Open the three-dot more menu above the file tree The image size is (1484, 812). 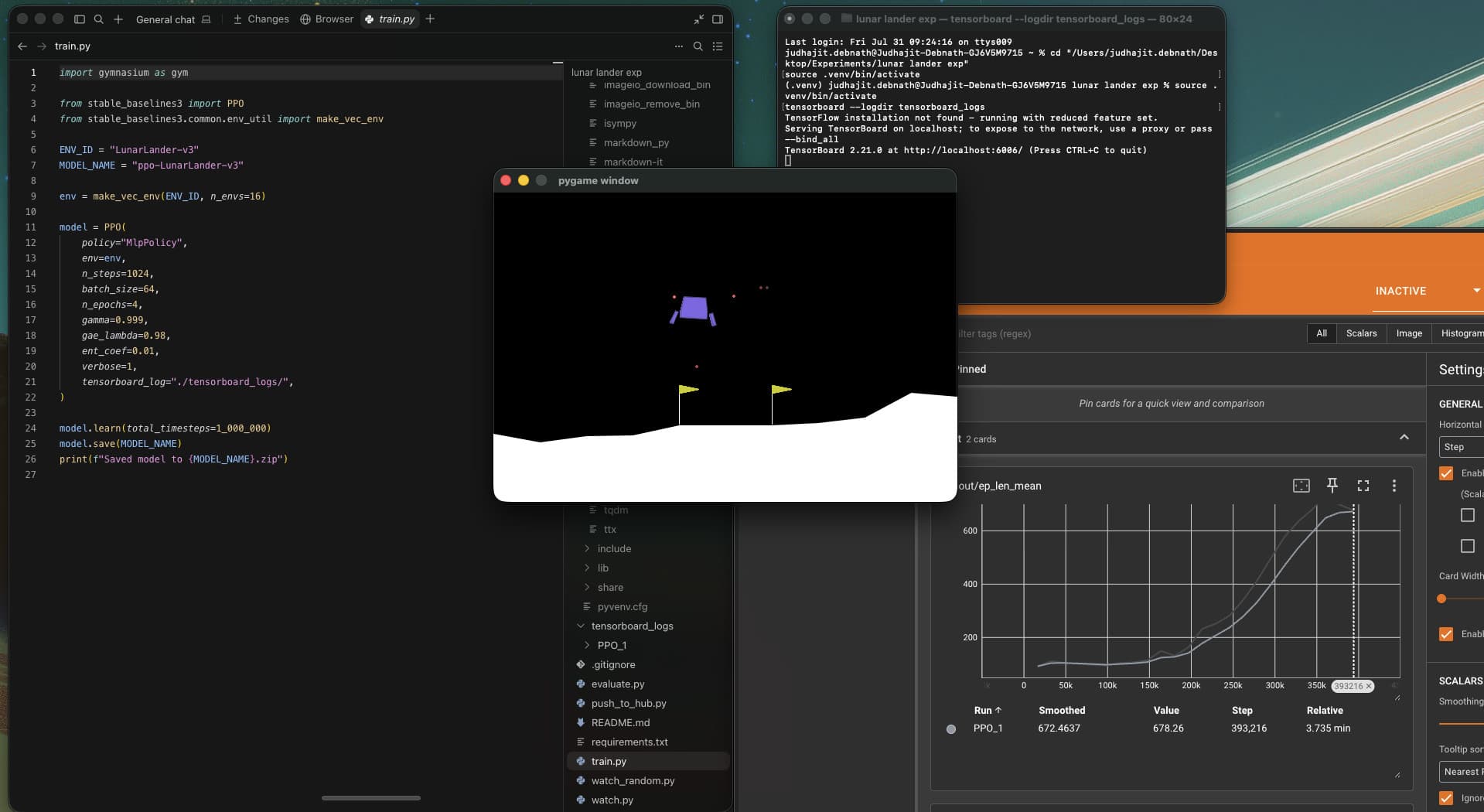click(x=679, y=46)
